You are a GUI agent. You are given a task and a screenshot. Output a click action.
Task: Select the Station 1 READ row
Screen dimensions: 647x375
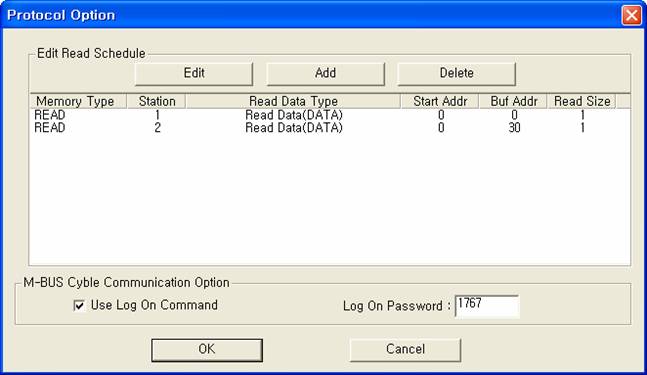(330, 115)
